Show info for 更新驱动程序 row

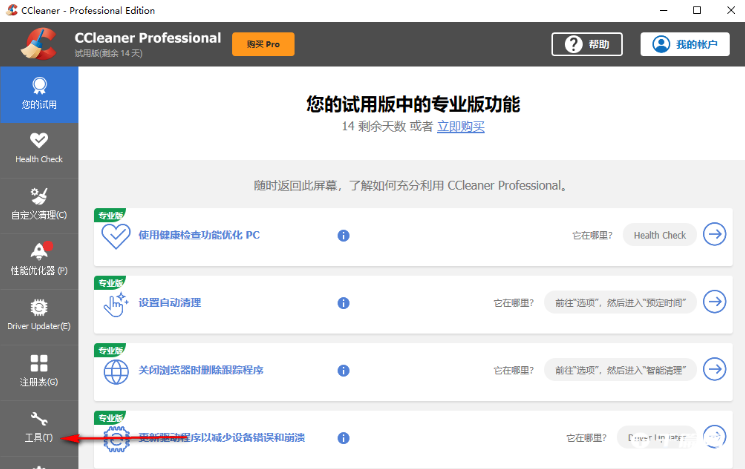344,438
